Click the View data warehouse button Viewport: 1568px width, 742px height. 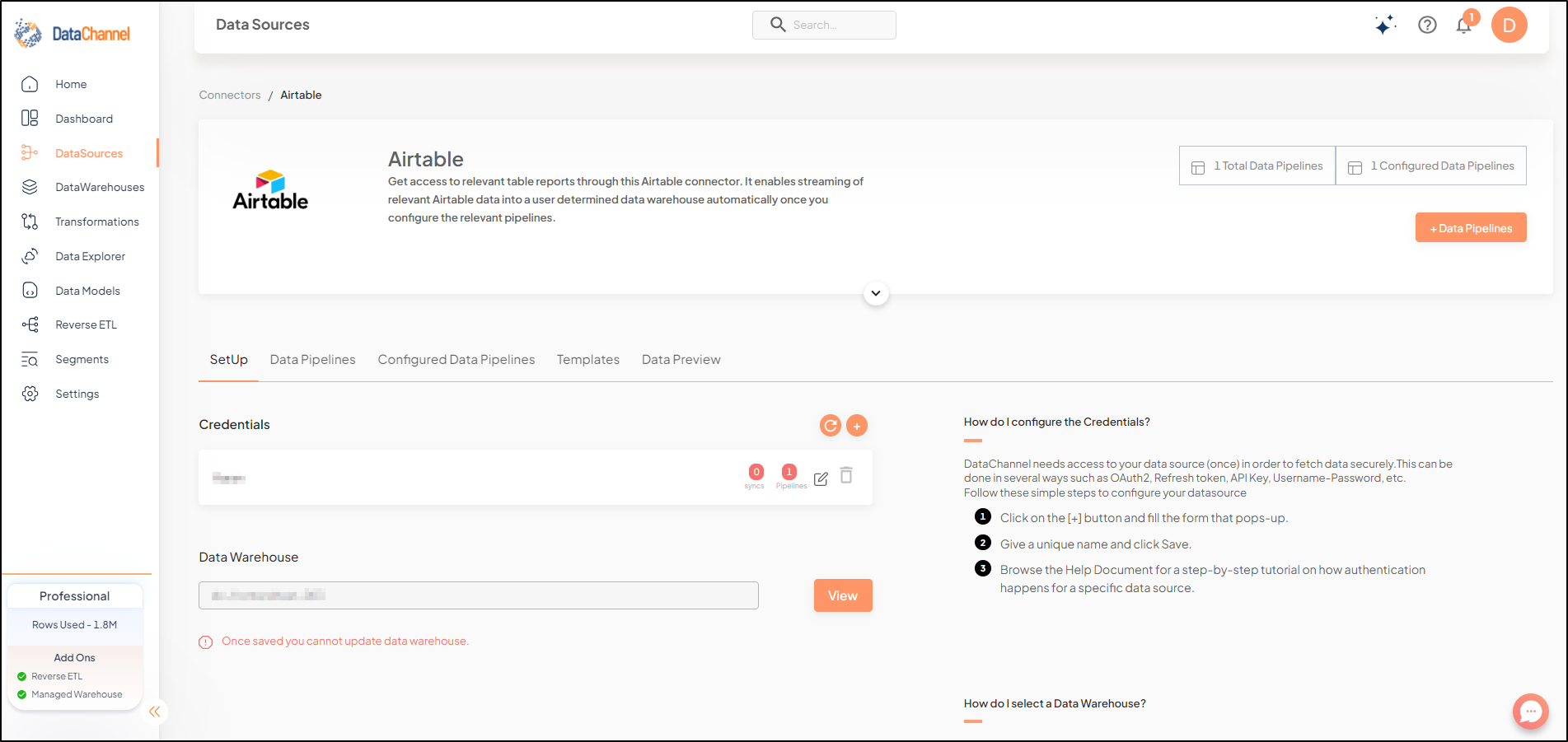point(843,595)
